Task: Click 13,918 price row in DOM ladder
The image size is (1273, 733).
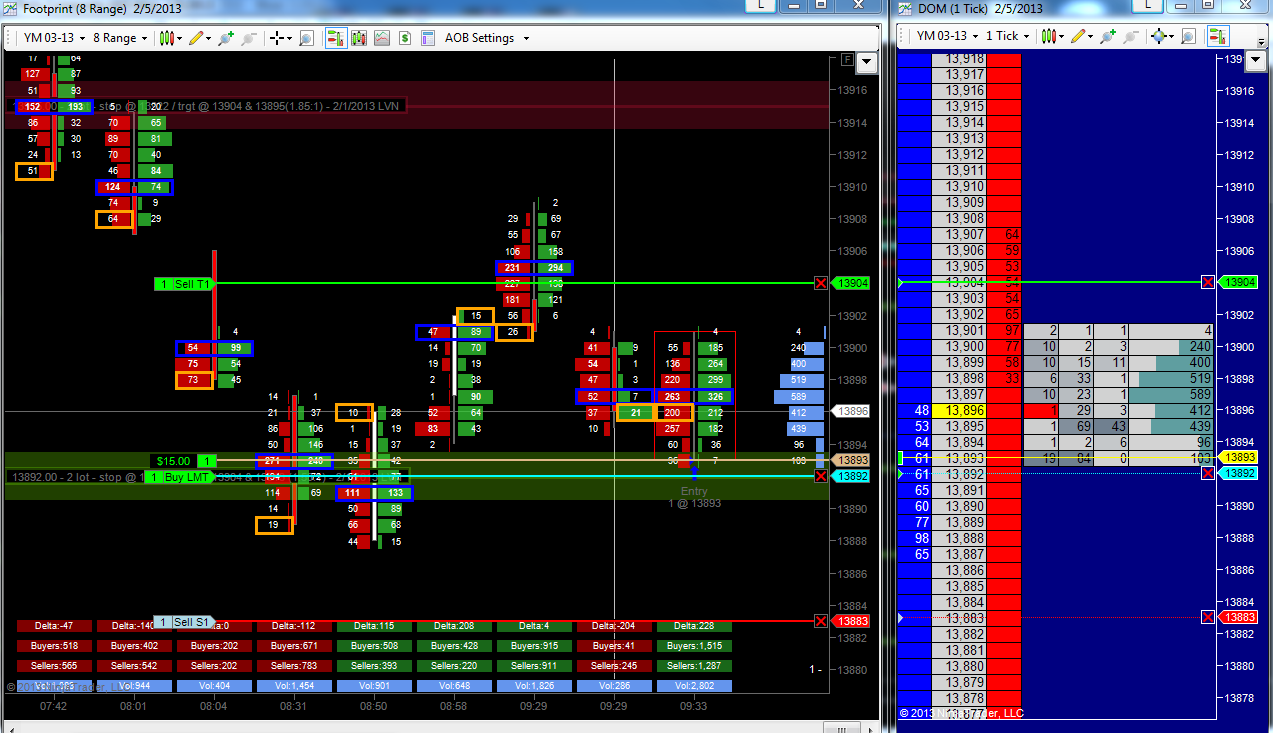Action: [x=959, y=59]
